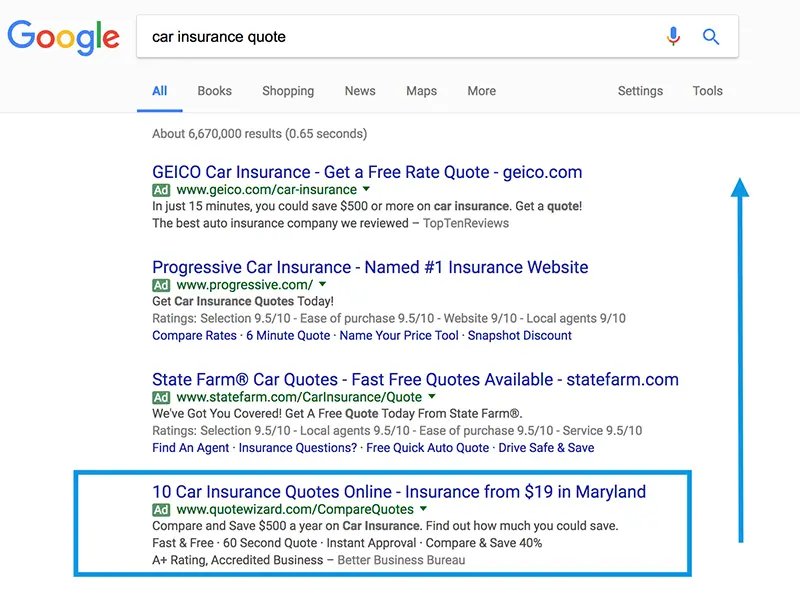Click 'In just 15 minutes' GEICO description
This screenshot has height=590, width=800.
(367, 206)
